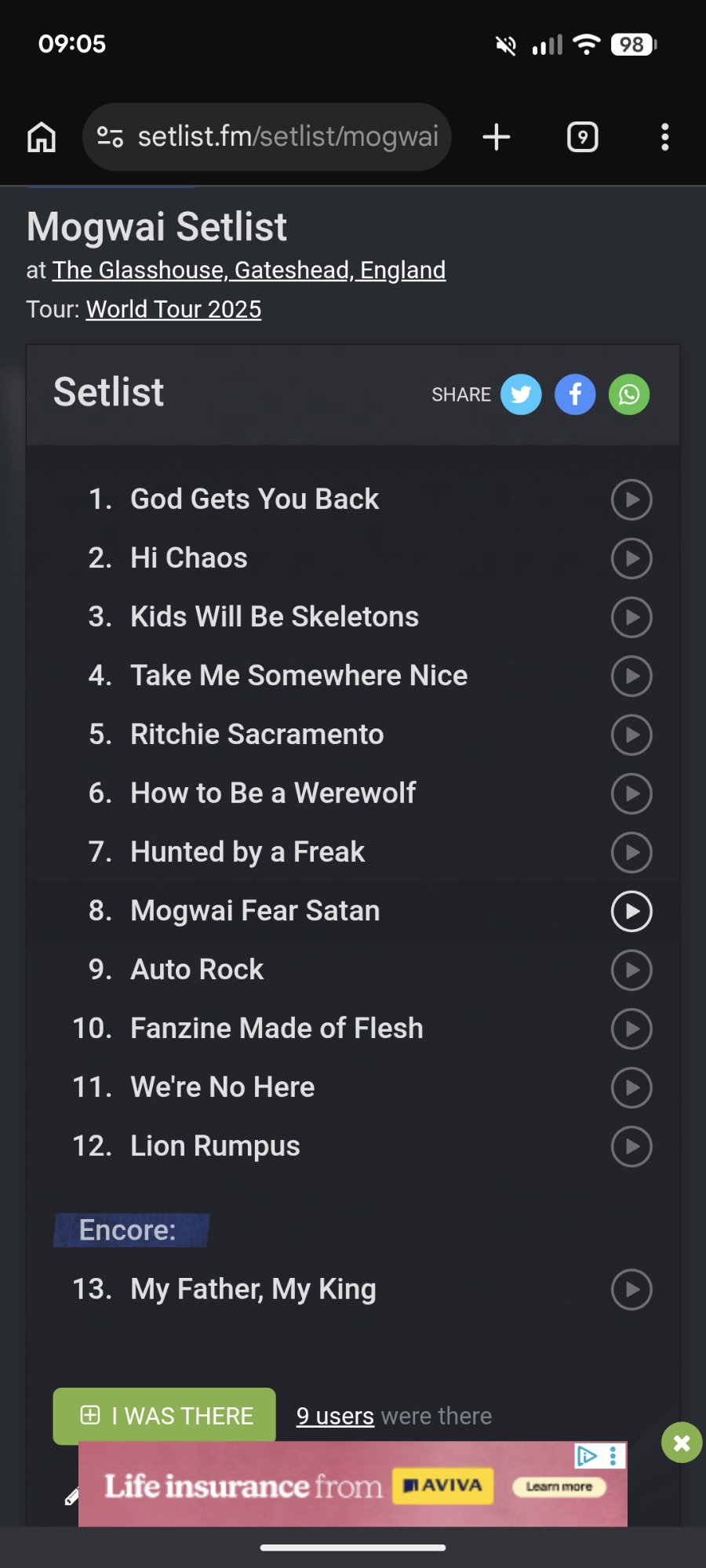Tap the browser home icon
706x1568 pixels.
(42, 137)
